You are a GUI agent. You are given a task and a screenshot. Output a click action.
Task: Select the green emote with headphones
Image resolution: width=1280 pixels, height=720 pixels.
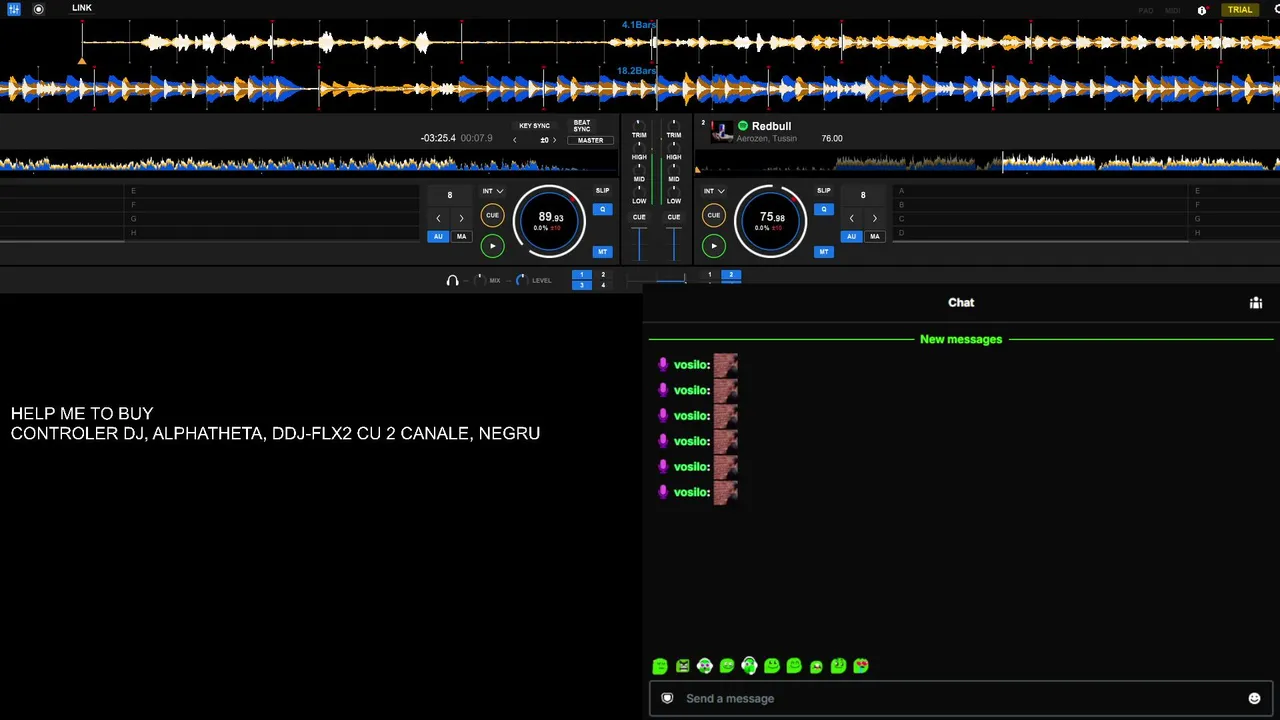749,666
